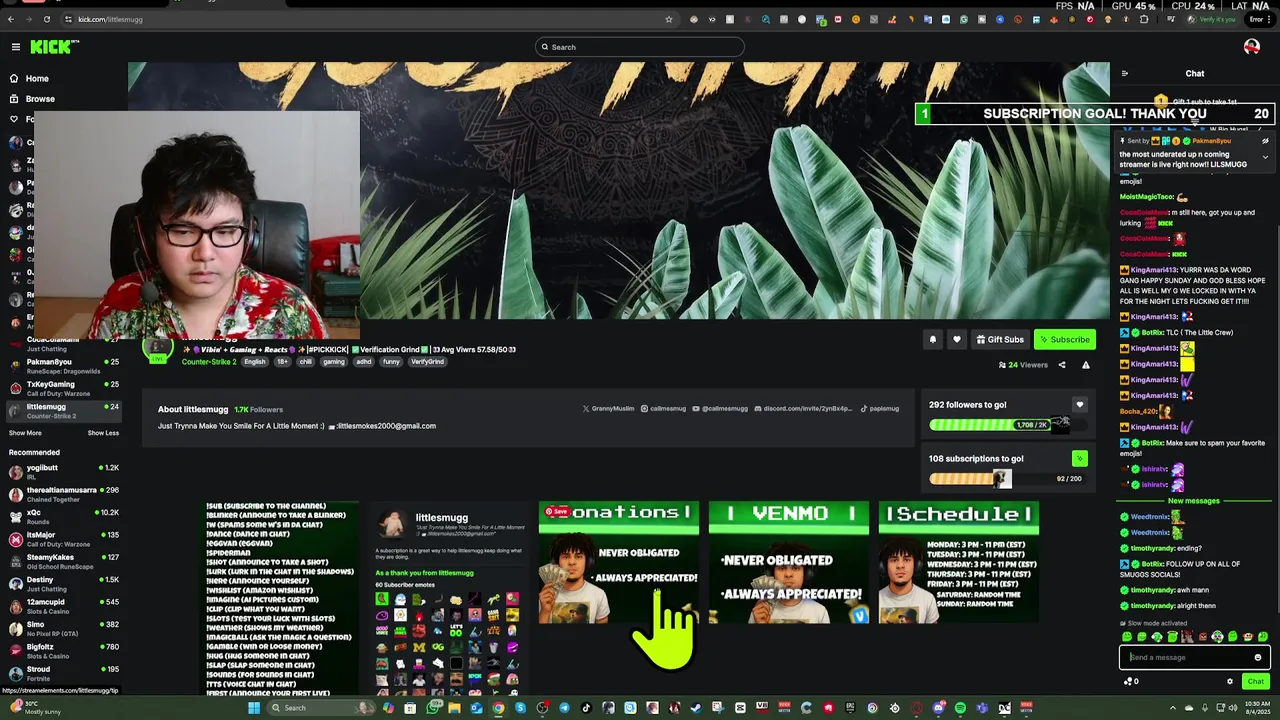Open Spotify from the taskbar

(x=960, y=708)
